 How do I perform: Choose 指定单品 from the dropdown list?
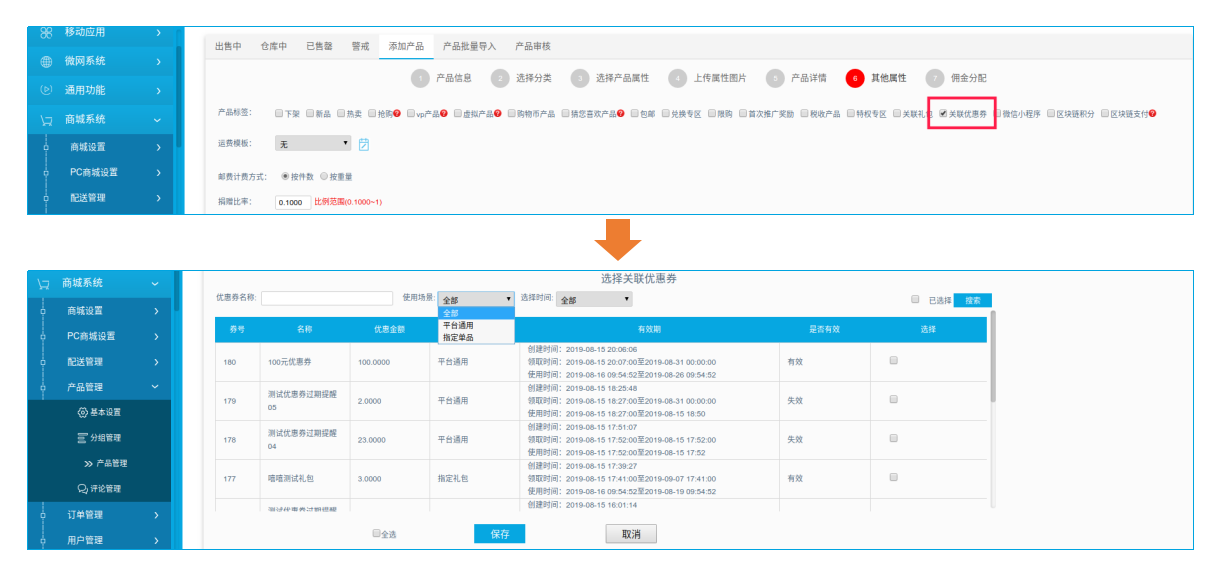(476, 337)
